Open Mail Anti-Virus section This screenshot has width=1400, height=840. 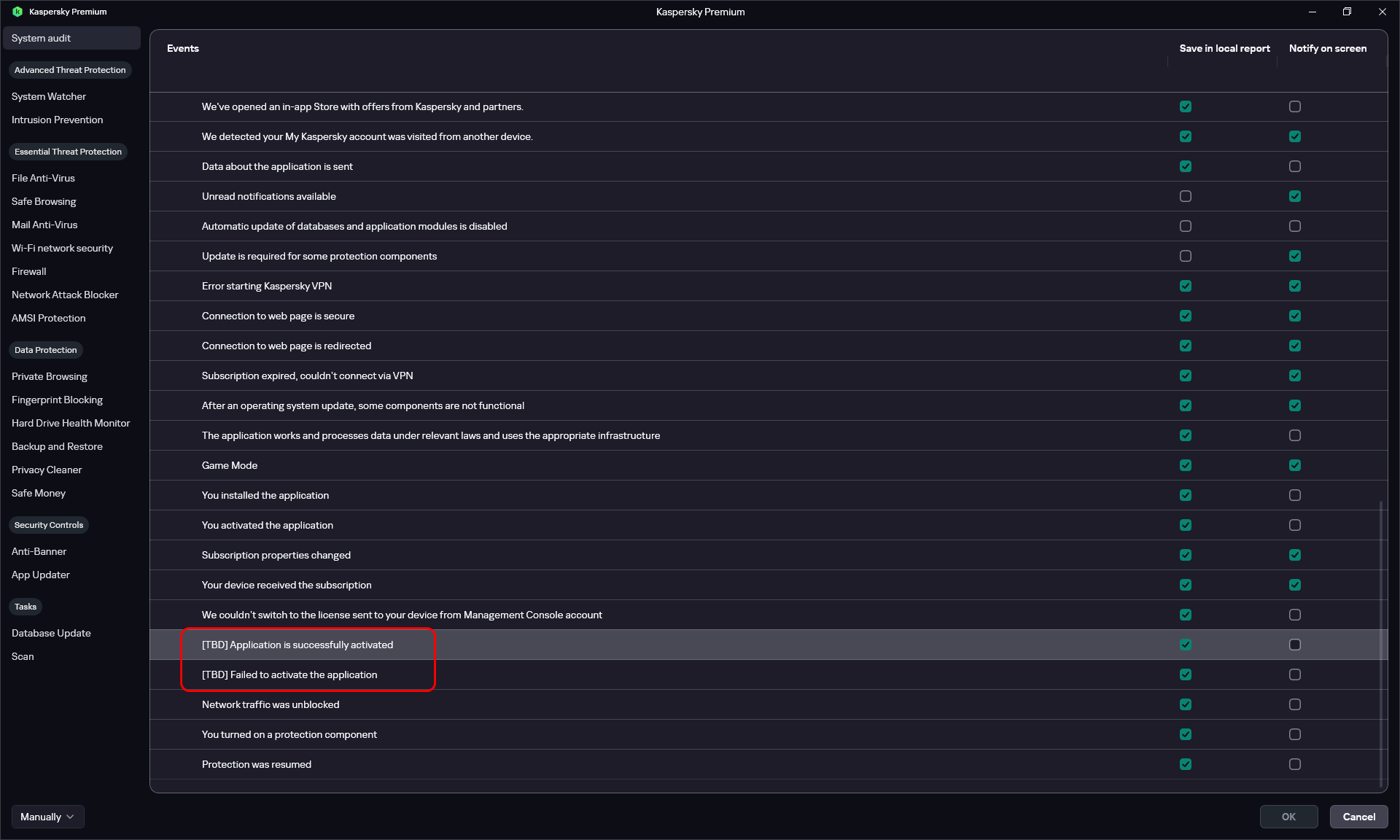coord(44,225)
